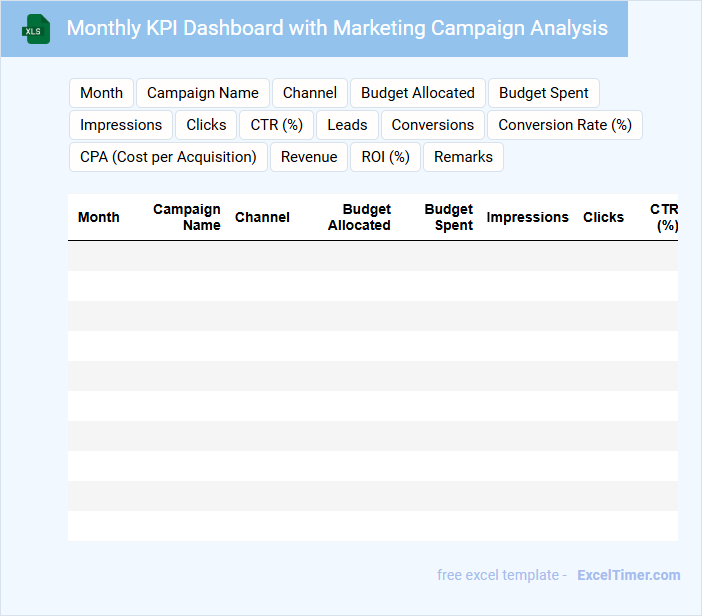
Task: Select the Revenue tag
Action: (x=309, y=157)
